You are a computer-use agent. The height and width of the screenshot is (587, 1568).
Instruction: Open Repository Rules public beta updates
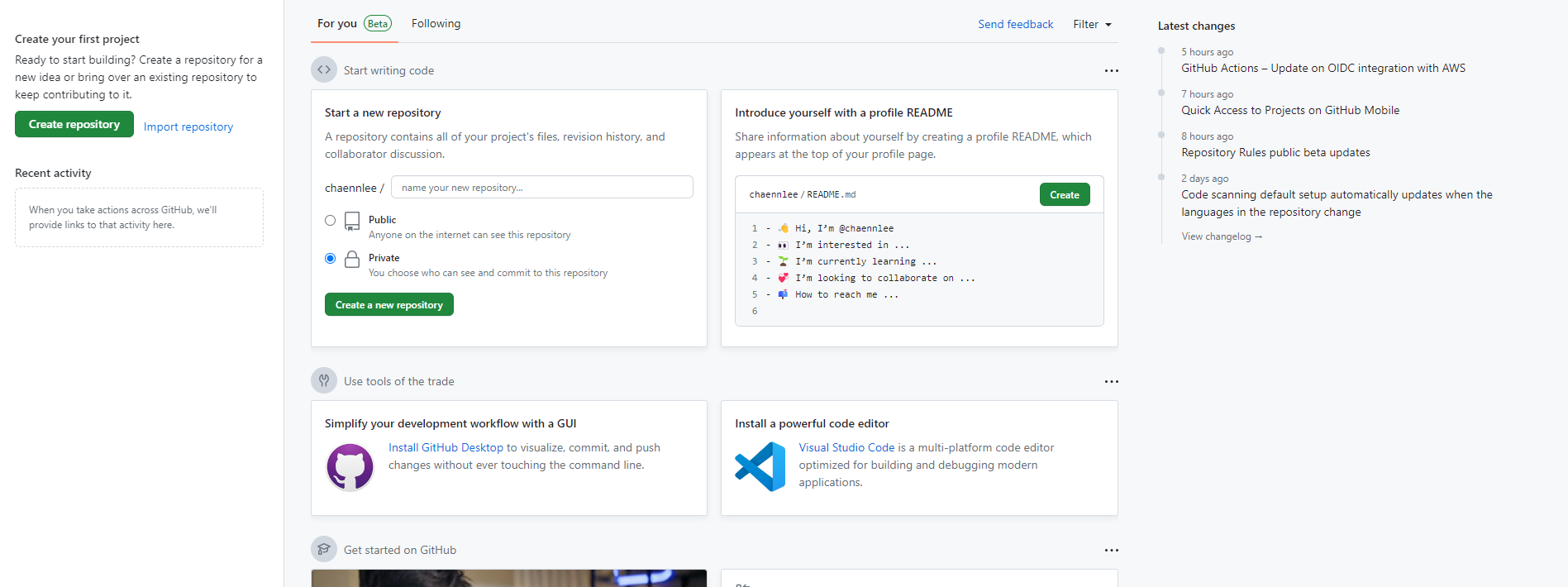point(1275,152)
